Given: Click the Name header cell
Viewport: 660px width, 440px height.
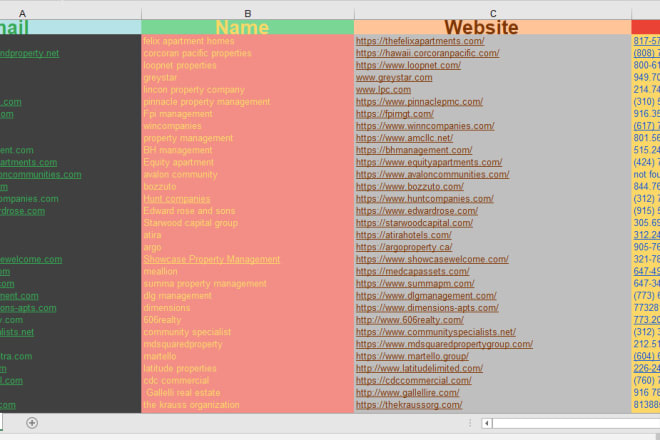Looking at the screenshot, I should tap(248, 27).
